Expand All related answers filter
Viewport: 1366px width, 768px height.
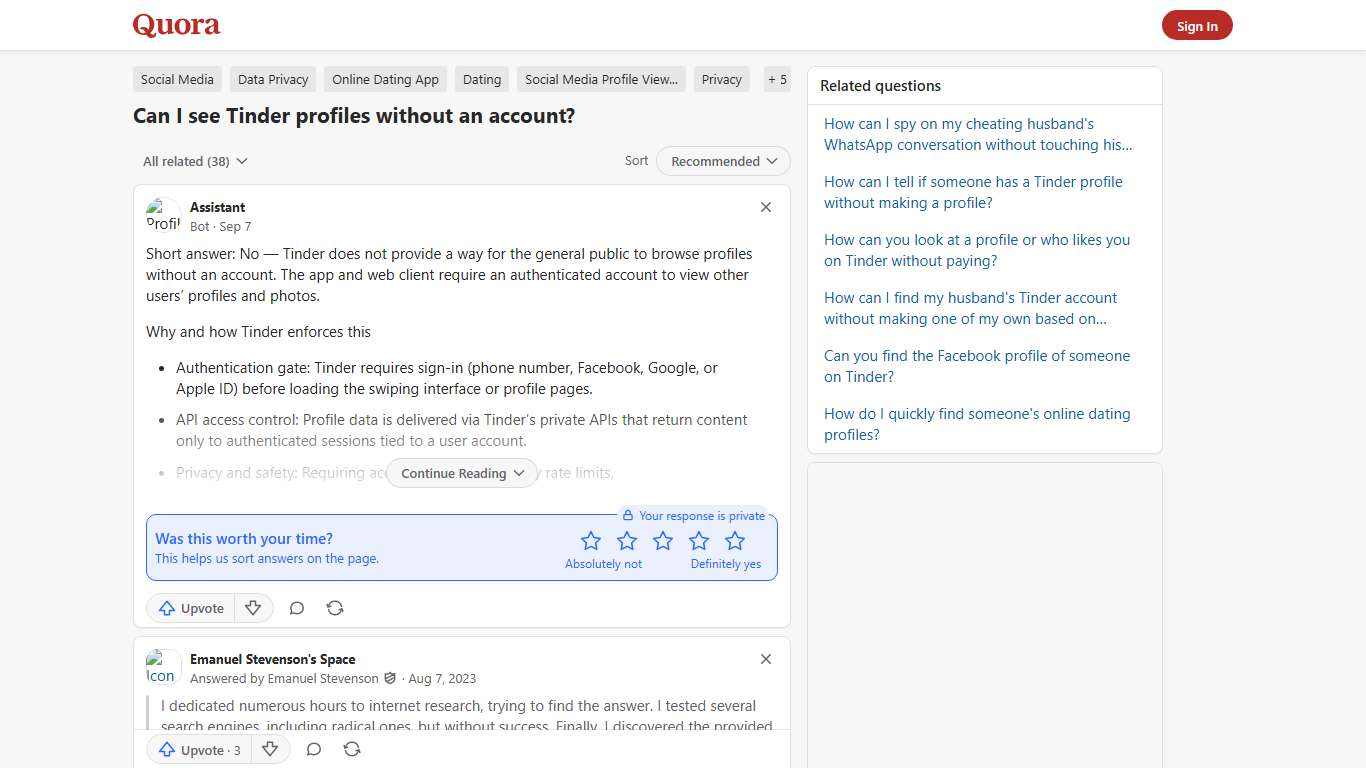[x=195, y=161]
